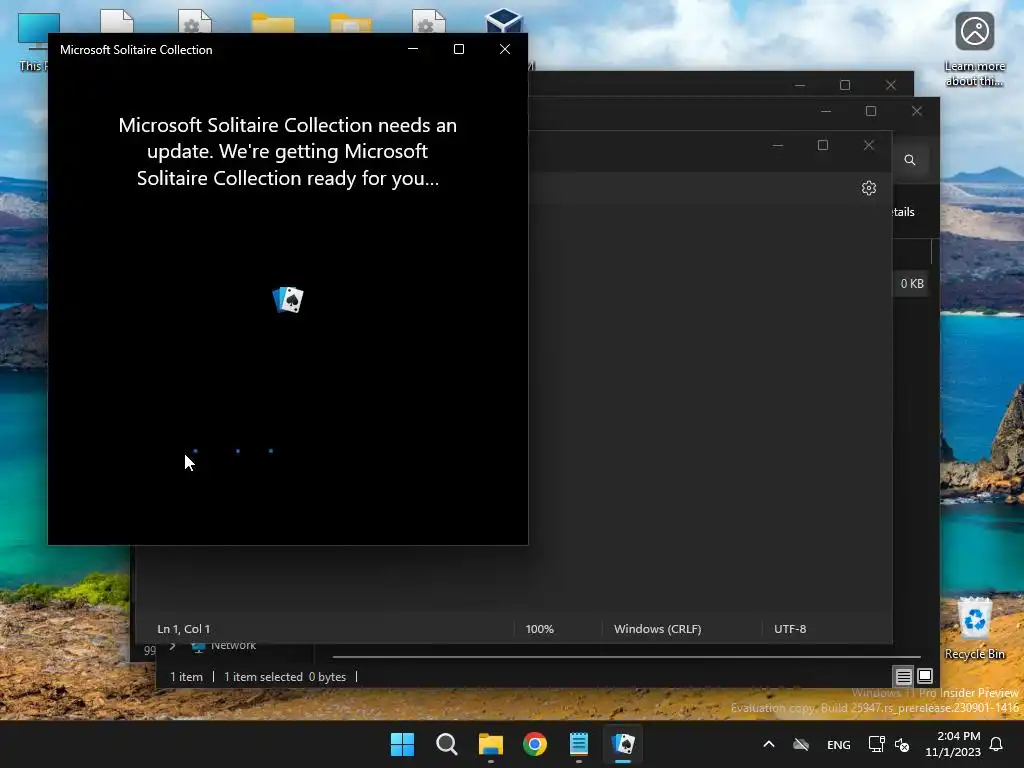Click the Microsoft Solitaire Collection title text
Image resolution: width=1024 pixels, height=768 pixels.
point(136,50)
